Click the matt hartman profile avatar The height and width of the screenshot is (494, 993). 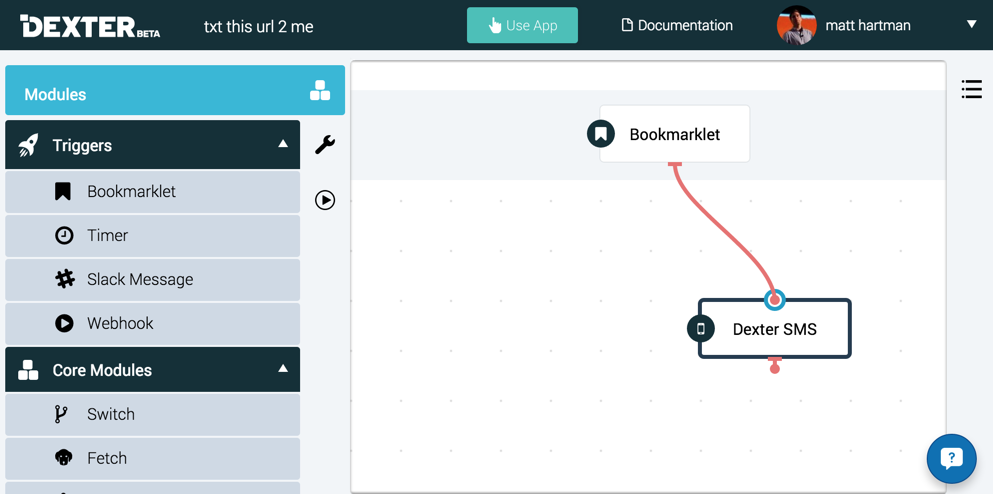[x=796, y=25]
